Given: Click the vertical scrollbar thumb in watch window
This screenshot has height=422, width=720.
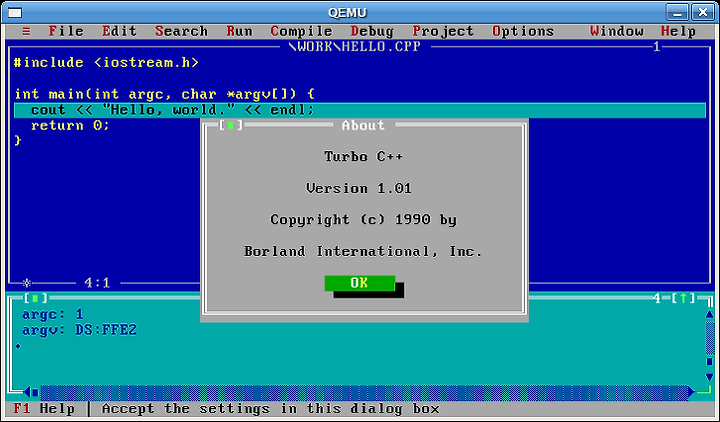Looking at the screenshot, I should tap(709, 361).
